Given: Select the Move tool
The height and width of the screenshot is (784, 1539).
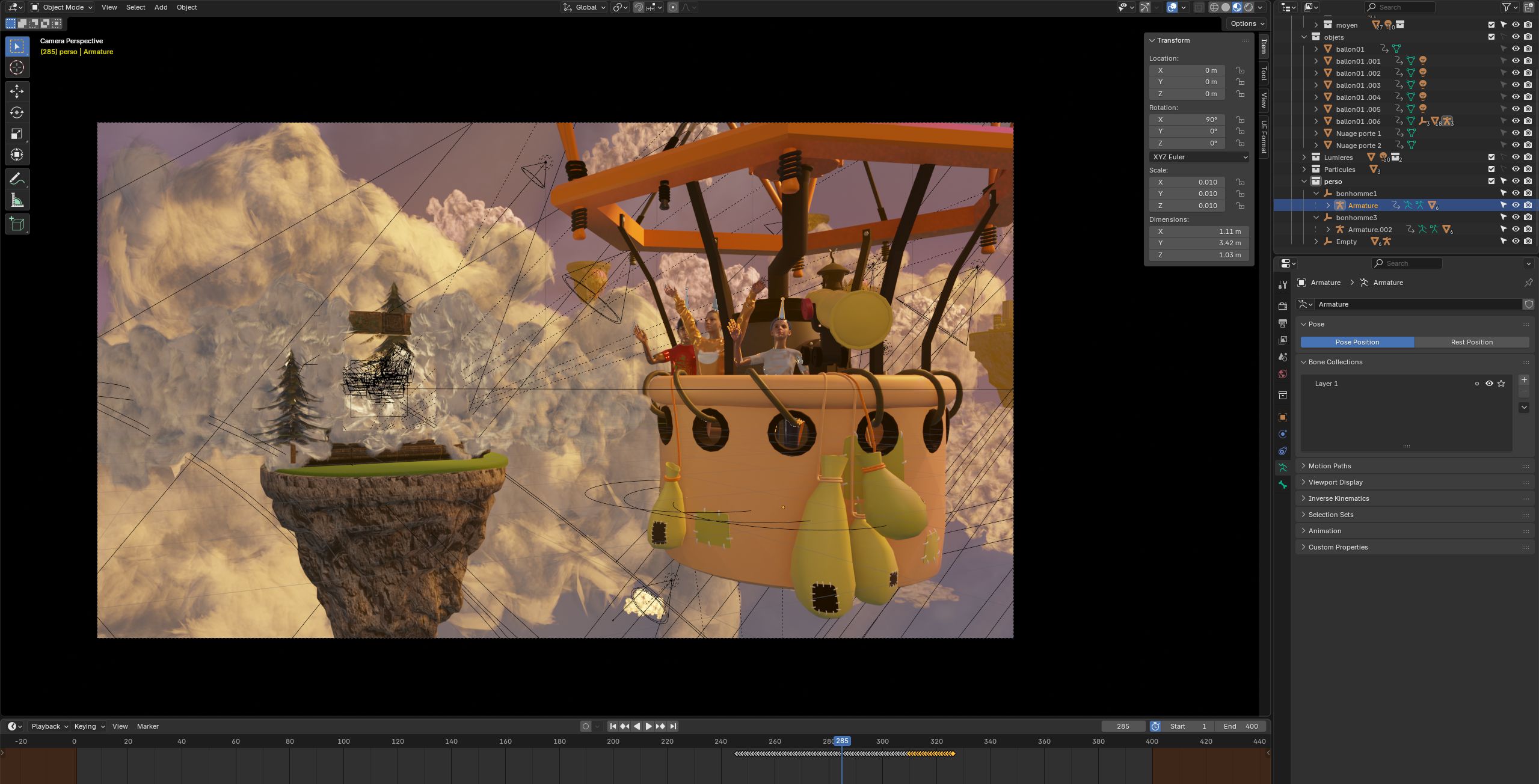Looking at the screenshot, I should 17,91.
